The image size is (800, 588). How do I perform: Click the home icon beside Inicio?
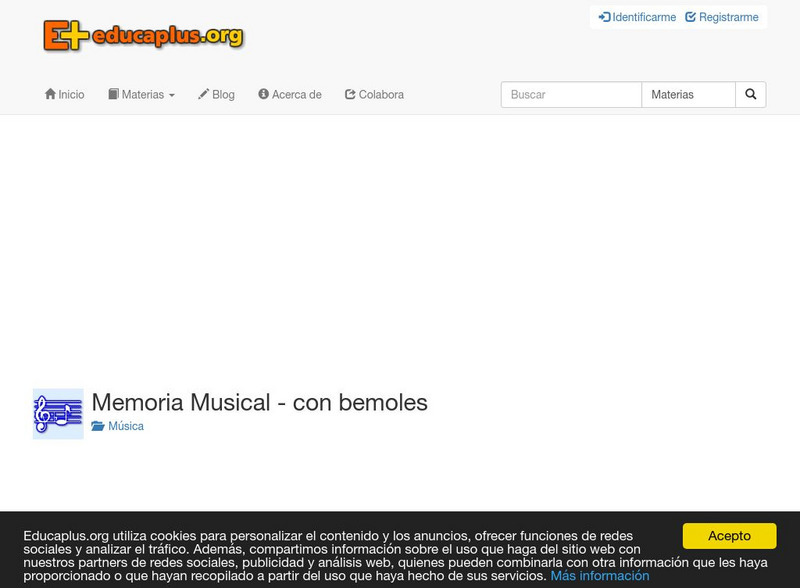tap(49, 94)
